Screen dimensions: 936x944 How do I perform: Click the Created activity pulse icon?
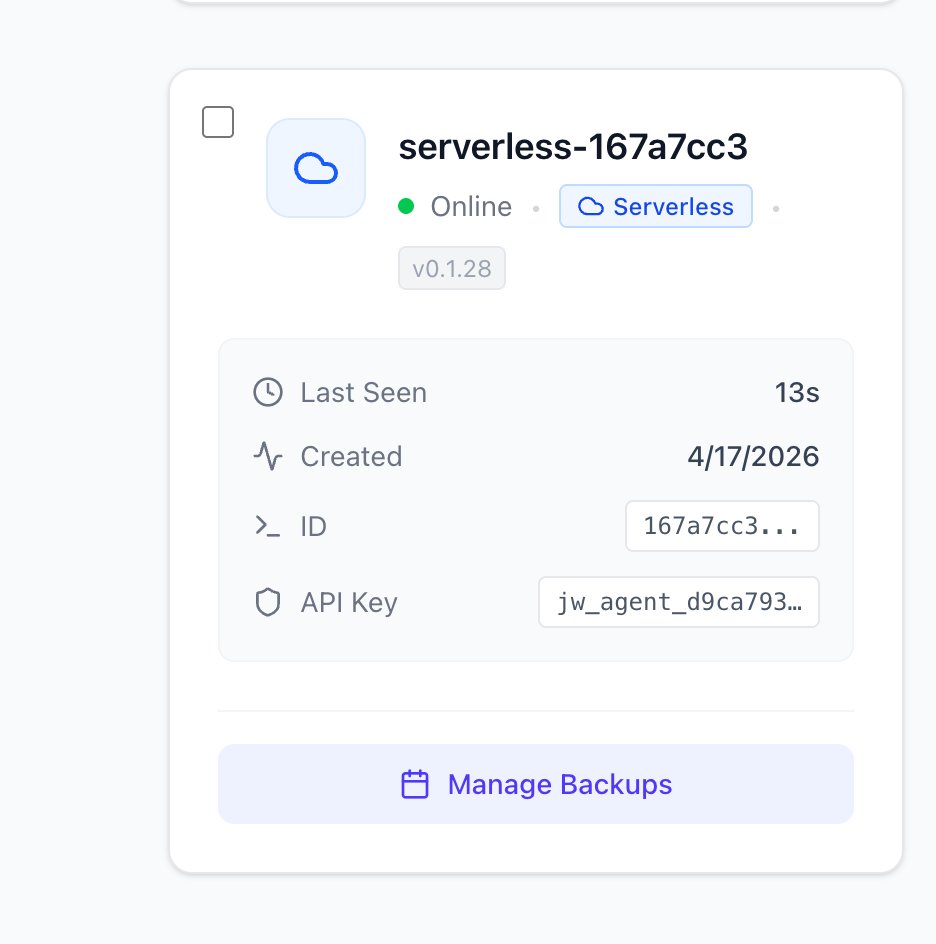click(x=268, y=456)
